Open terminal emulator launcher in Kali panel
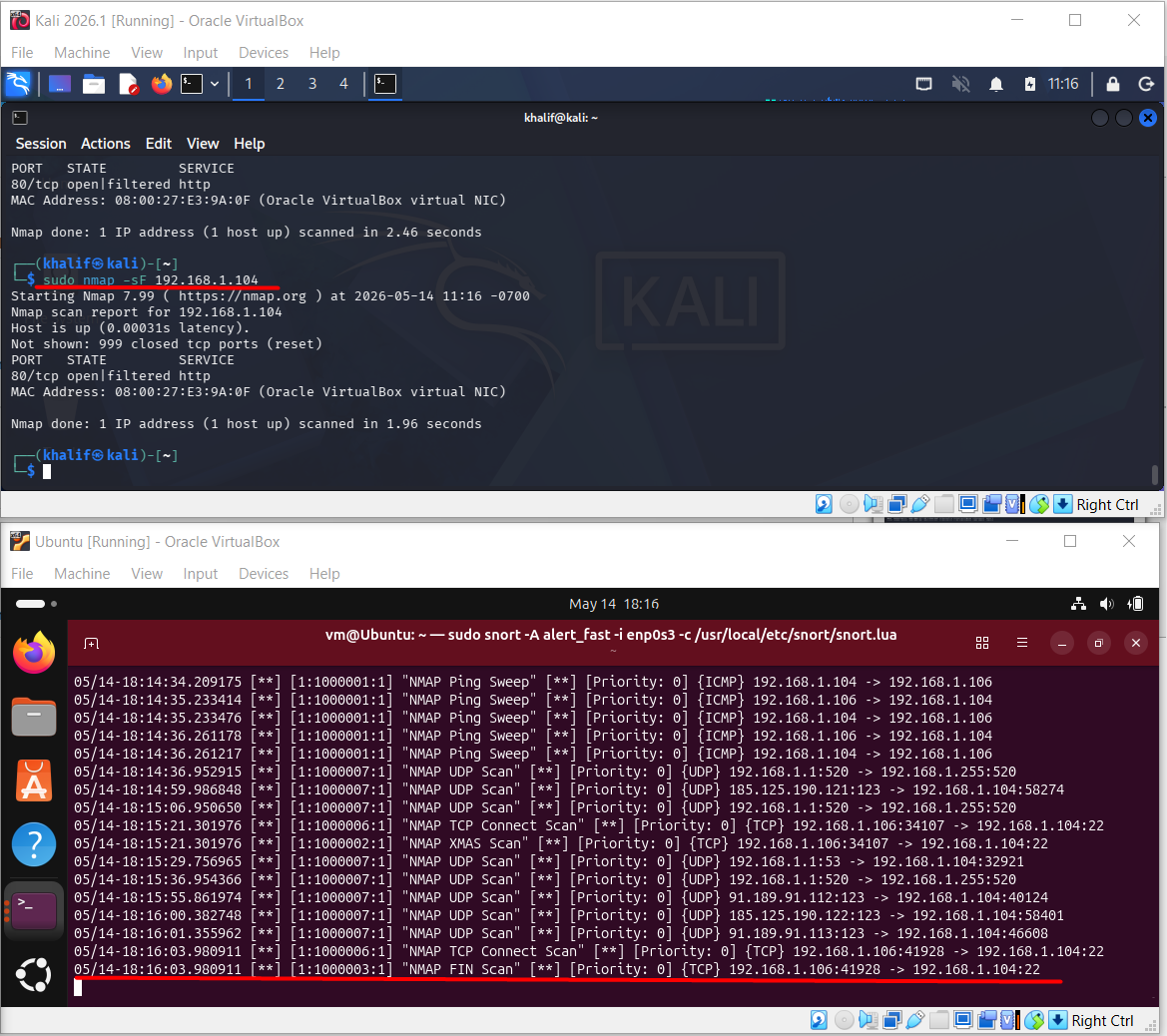This screenshot has width=1167, height=1036. (192, 84)
